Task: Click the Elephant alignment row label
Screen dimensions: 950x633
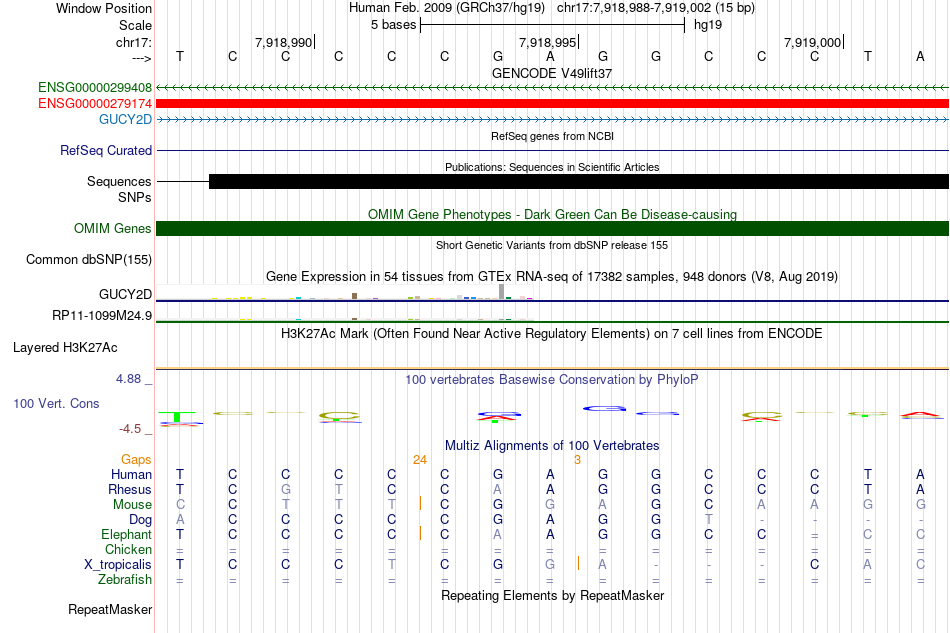Action: [x=126, y=534]
